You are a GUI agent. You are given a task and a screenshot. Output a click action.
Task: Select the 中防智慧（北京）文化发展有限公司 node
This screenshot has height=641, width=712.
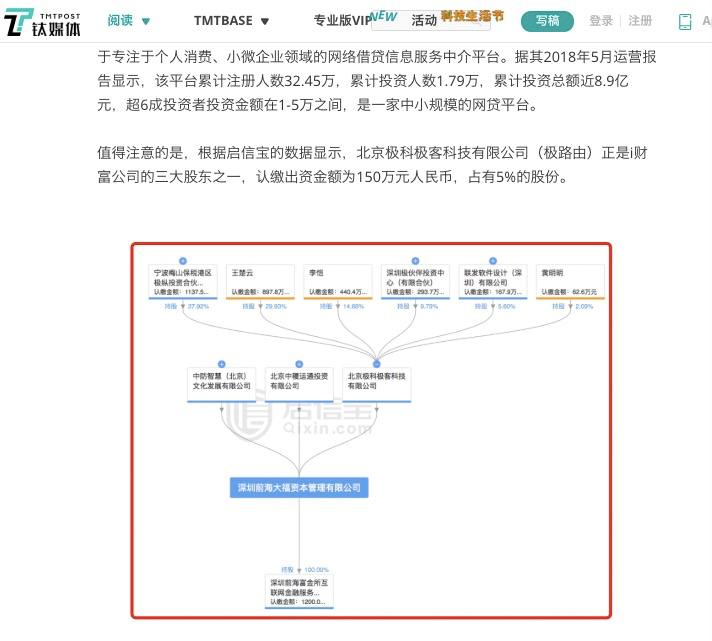click(222, 385)
